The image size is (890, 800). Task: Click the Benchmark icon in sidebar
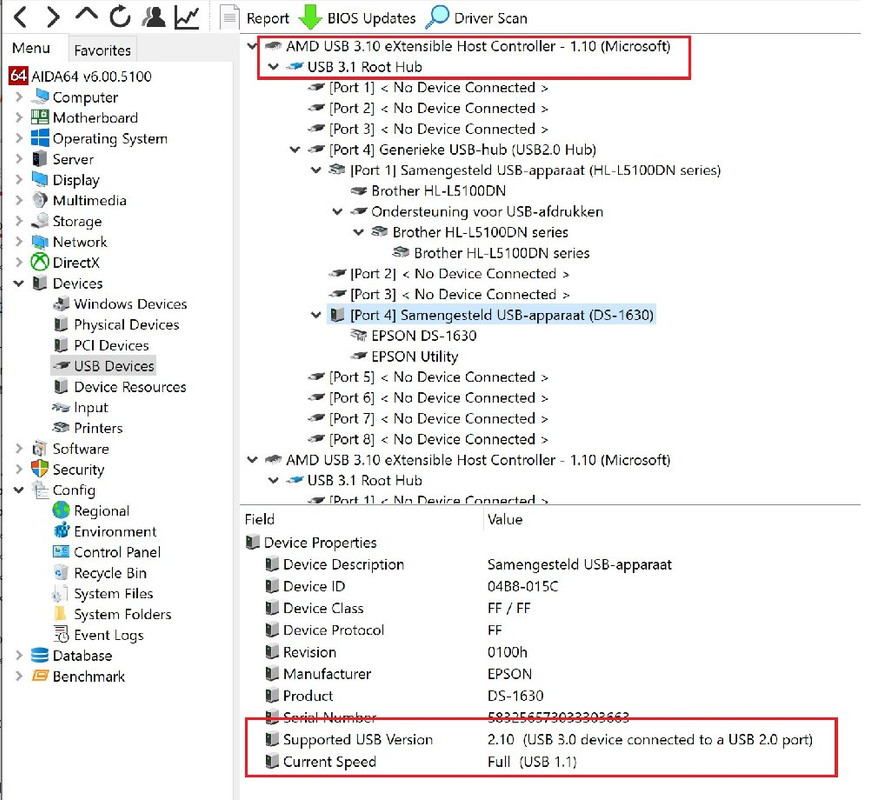point(40,676)
